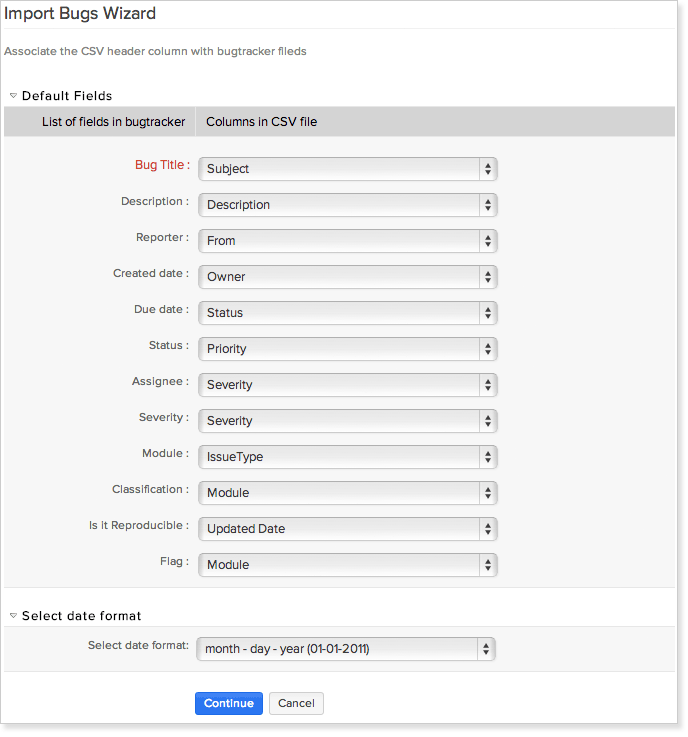The width and height of the screenshot is (688, 737).
Task: Open the Bug Title column dropdown
Action: coord(347,169)
